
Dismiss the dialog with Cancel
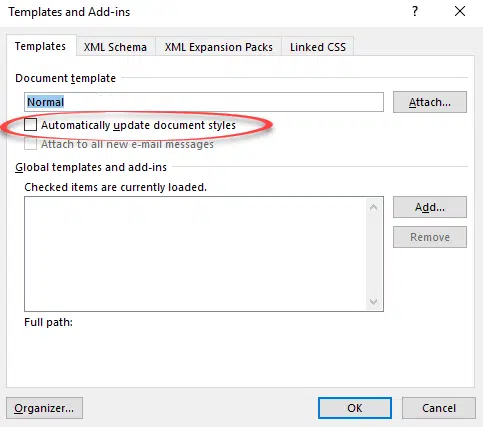pyautogui.click(x=439, y=408)
